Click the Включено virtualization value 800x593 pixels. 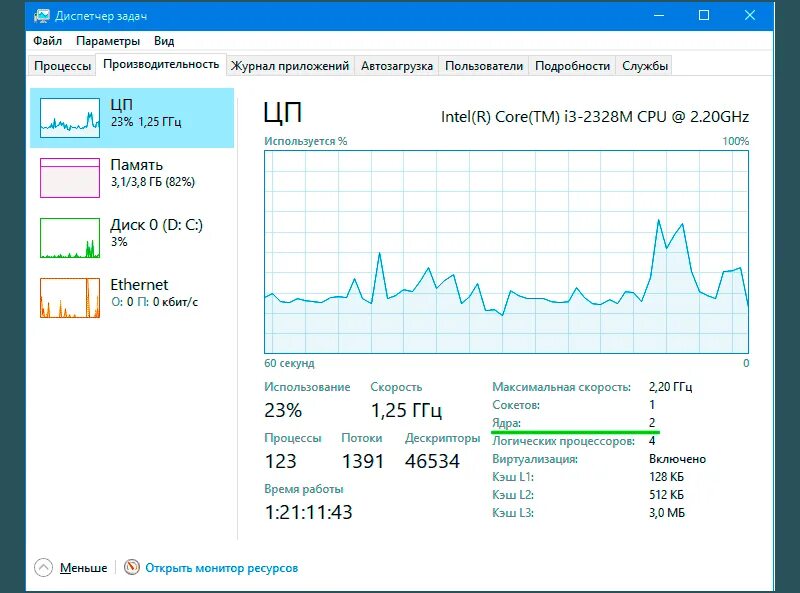(x=678, y=459)
